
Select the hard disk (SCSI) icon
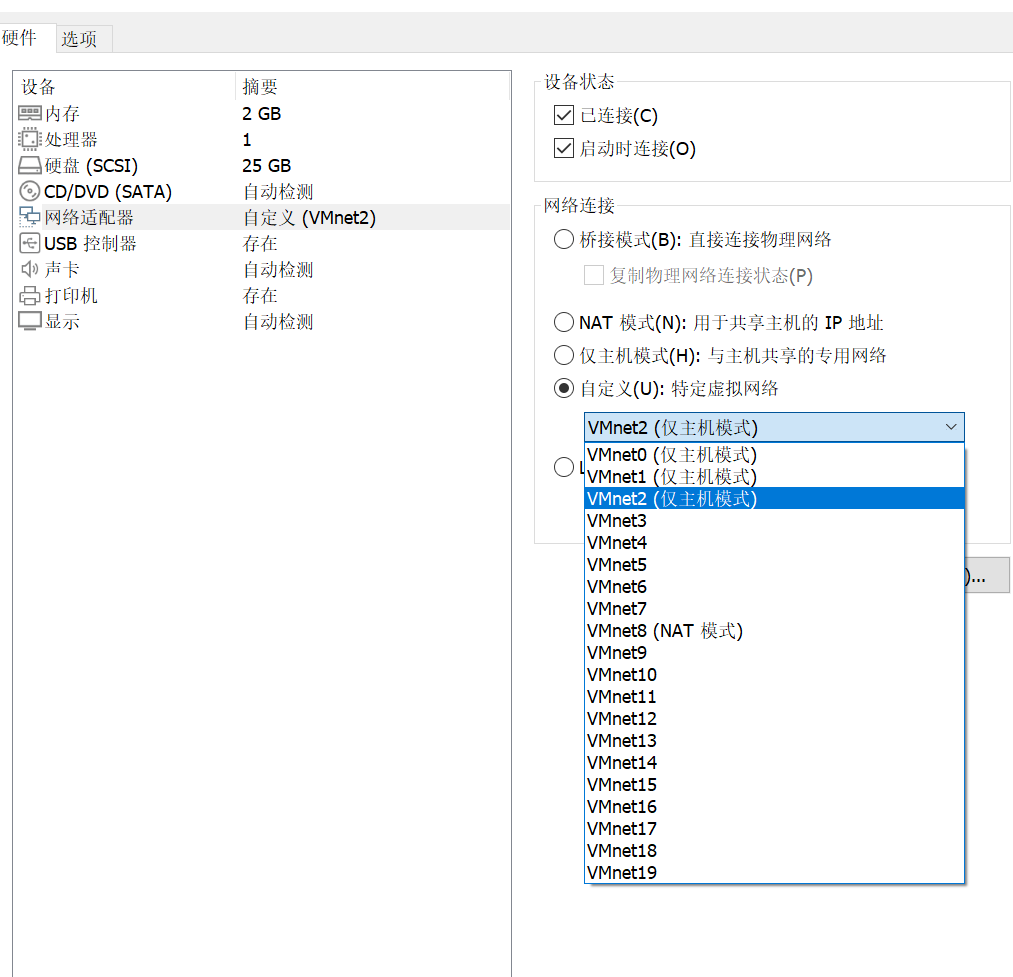[x=30, y=165]
